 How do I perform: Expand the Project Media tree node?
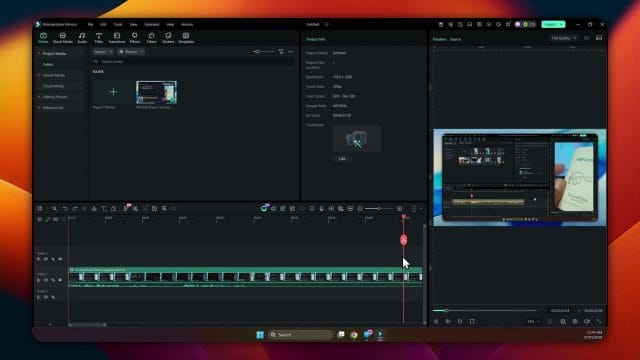point(39,53)
